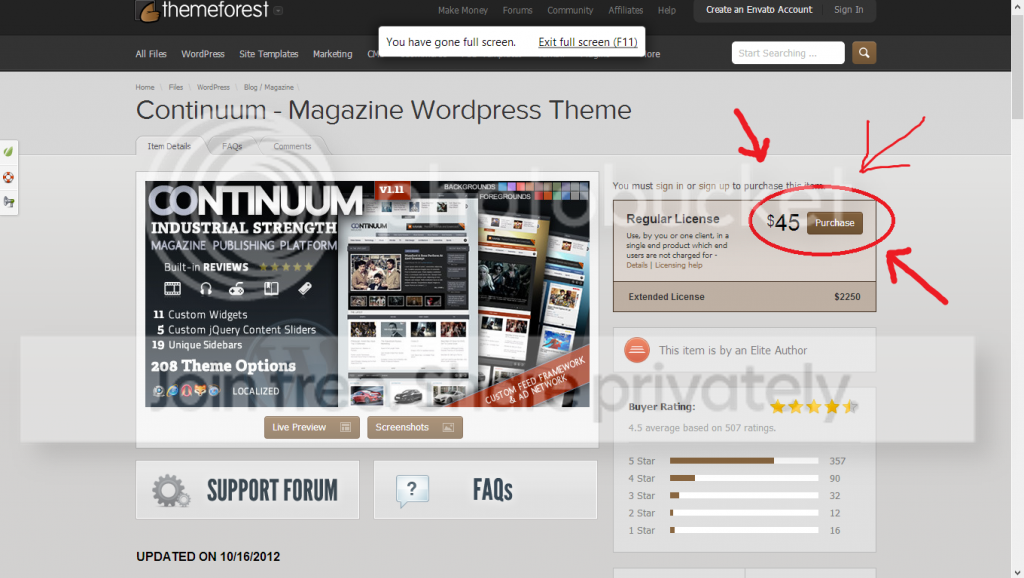Click Exit full screen (F11)

tap(588, 42)
